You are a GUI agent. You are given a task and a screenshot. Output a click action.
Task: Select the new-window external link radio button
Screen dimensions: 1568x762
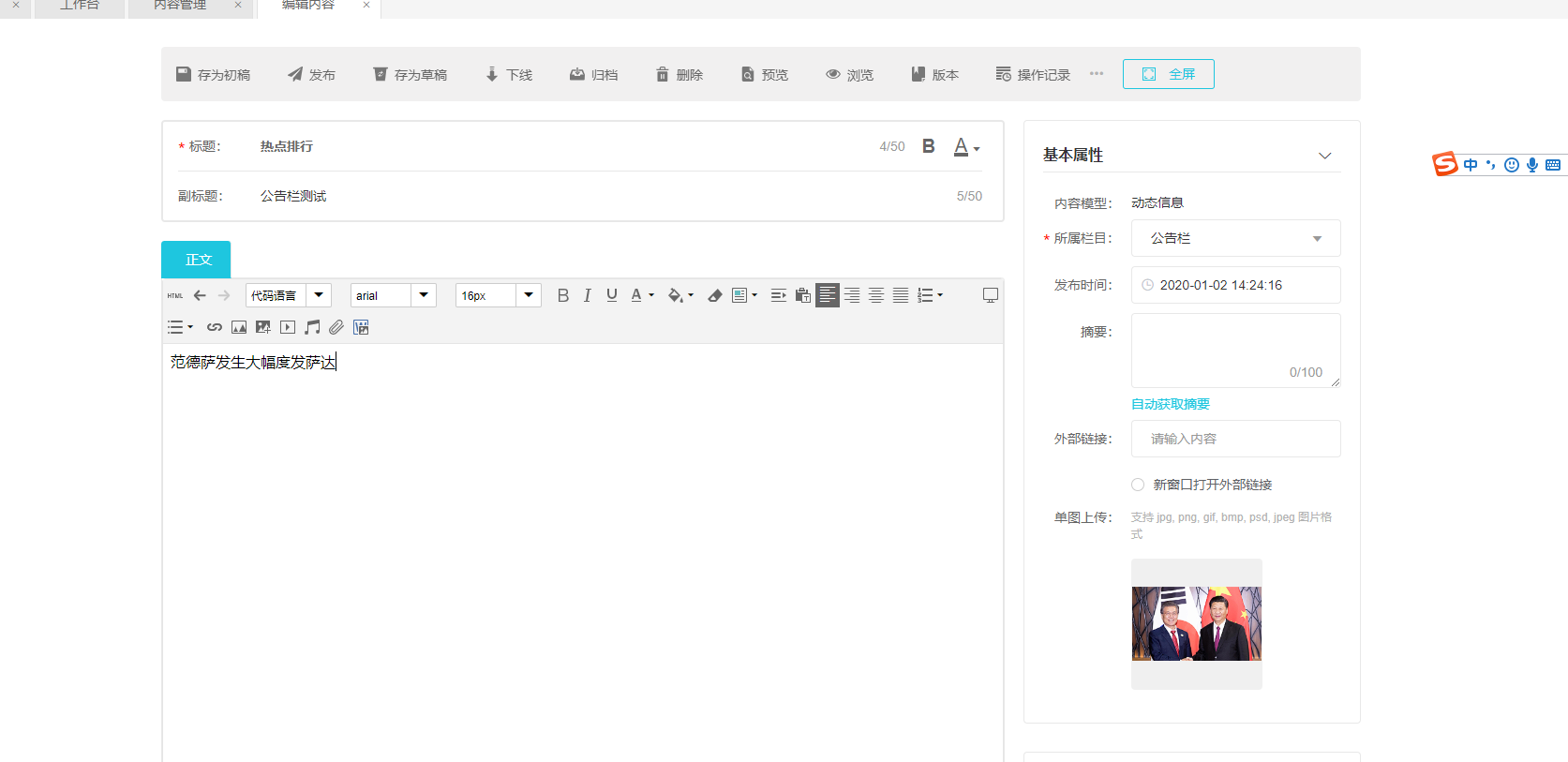coord(1138,485)
